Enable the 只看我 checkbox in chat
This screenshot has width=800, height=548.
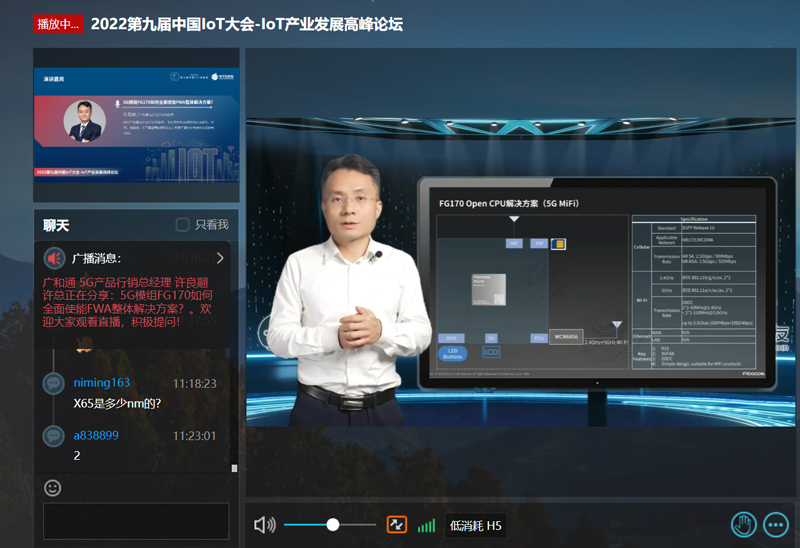click(x=182, y=225)
